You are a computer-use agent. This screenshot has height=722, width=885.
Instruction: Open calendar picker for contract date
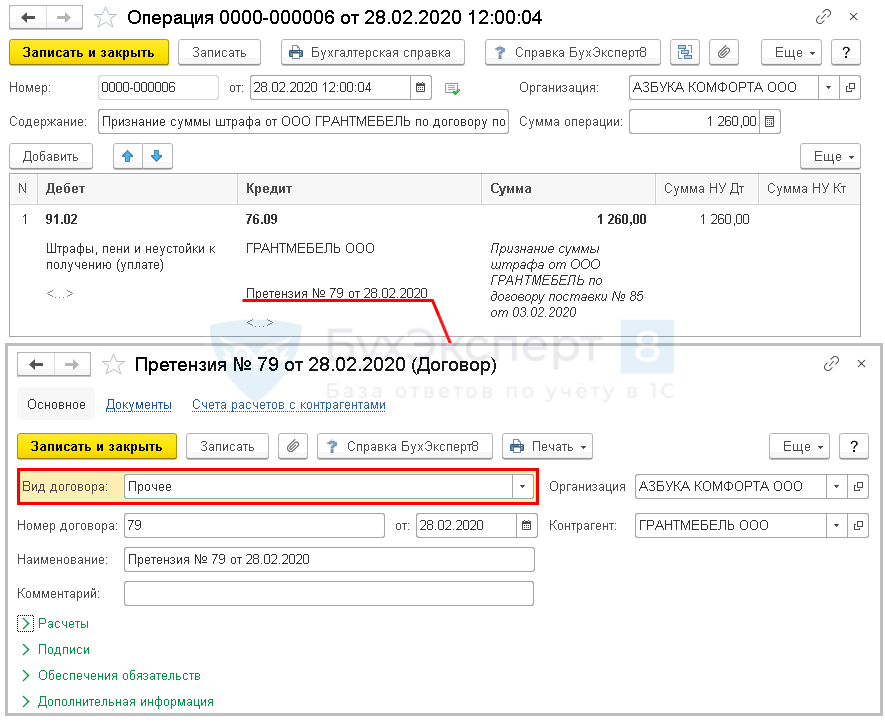[527, 526]
